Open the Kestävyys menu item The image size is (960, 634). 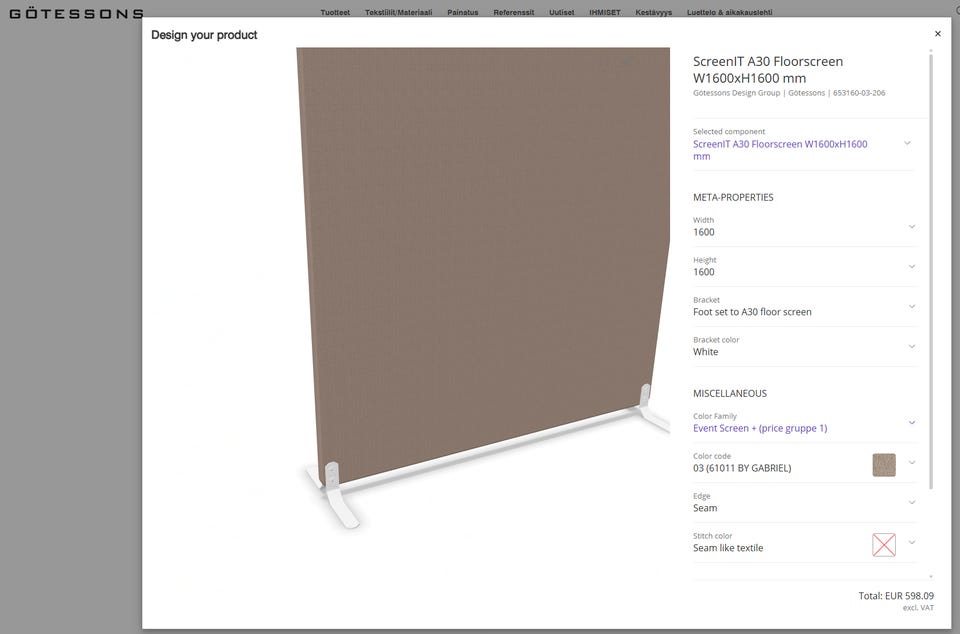tap(653, 12)
